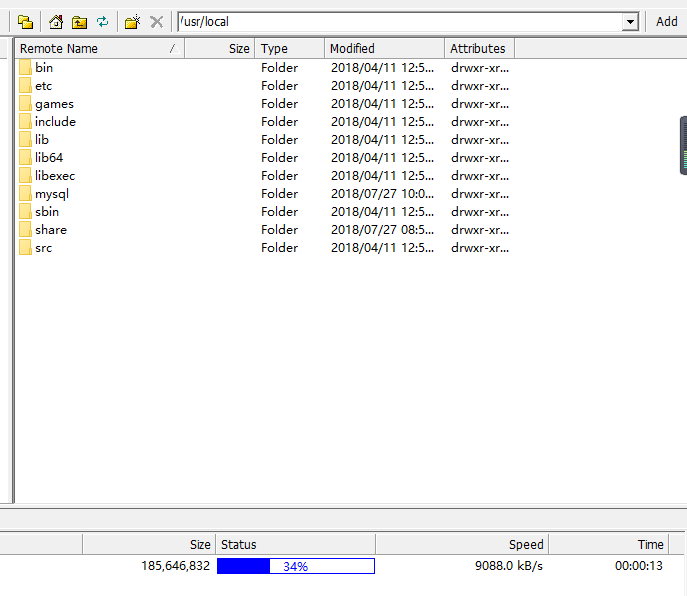Click the transfer Status column header
This screenshot has width=687, height=596.
[295, 544]
